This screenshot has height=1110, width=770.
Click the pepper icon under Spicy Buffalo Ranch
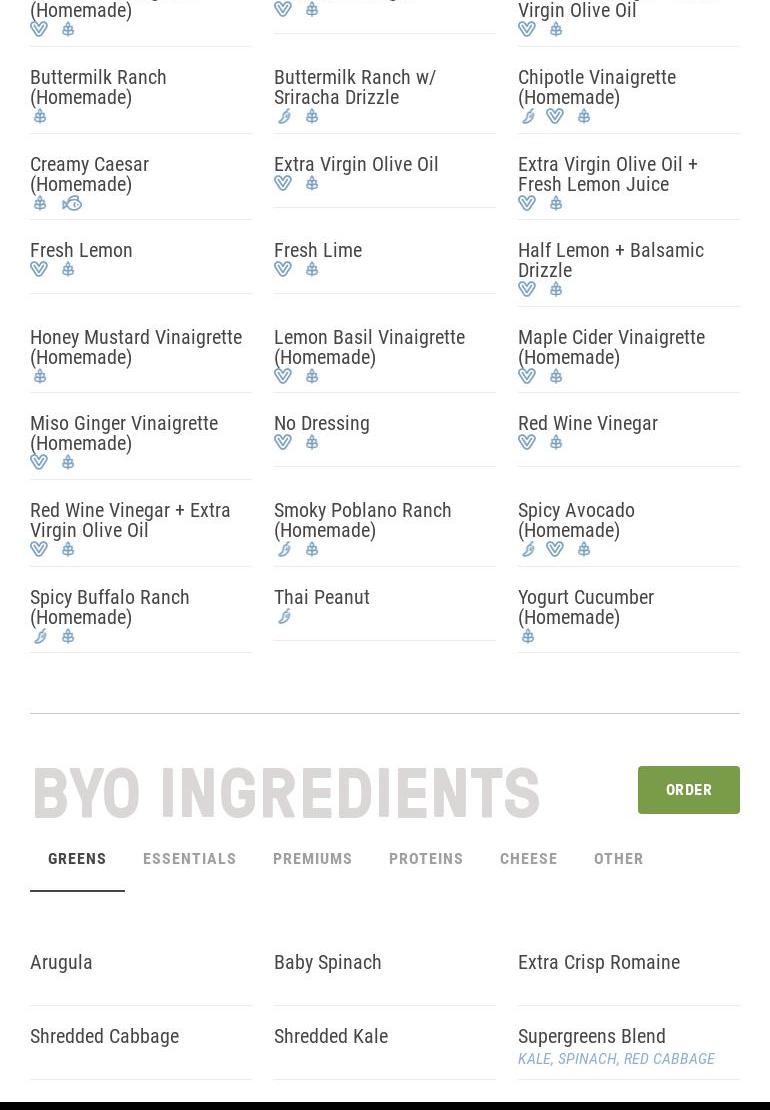click(x=40, y=636)
